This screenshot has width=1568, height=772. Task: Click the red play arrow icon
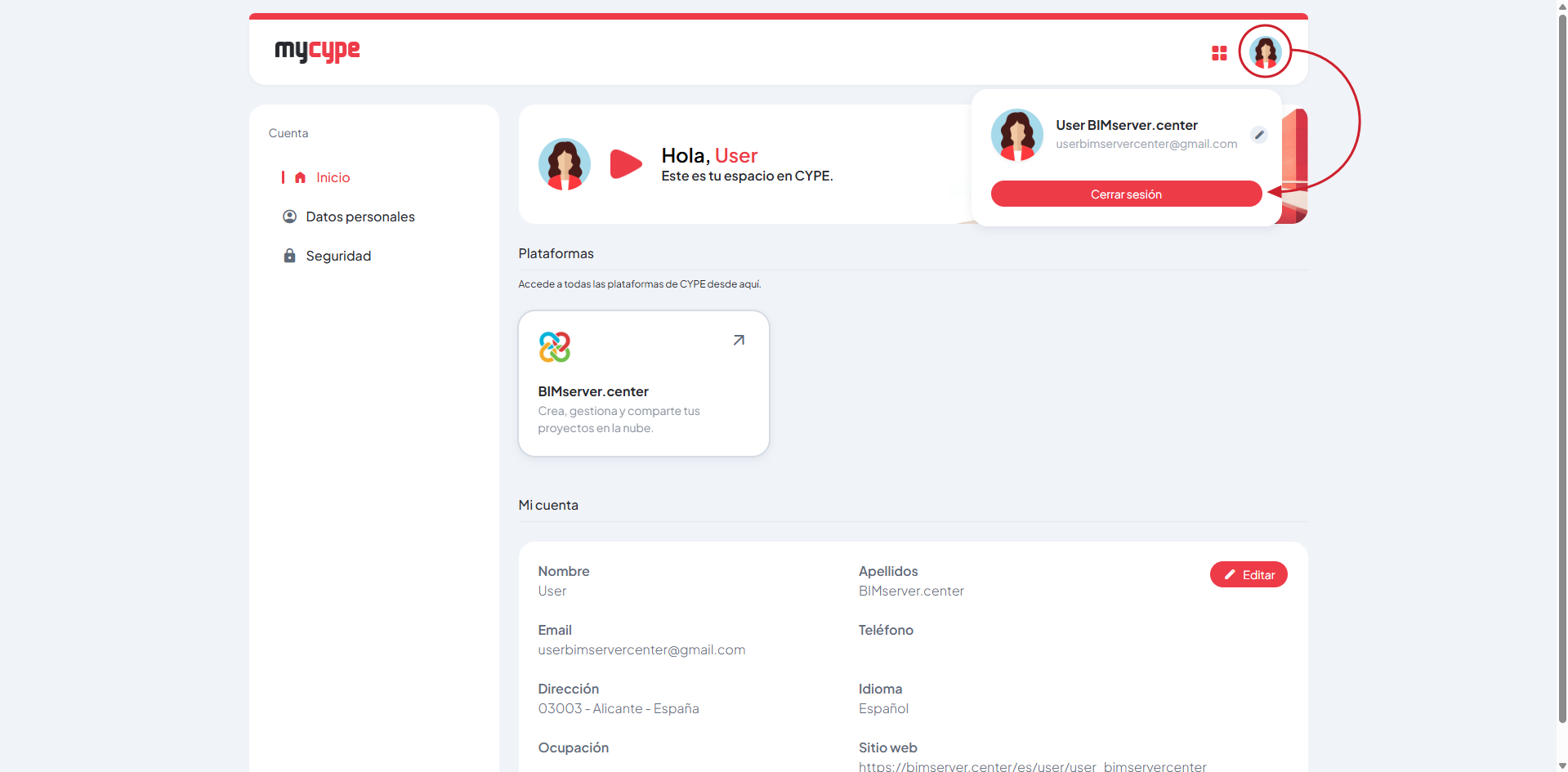point(626,163)
